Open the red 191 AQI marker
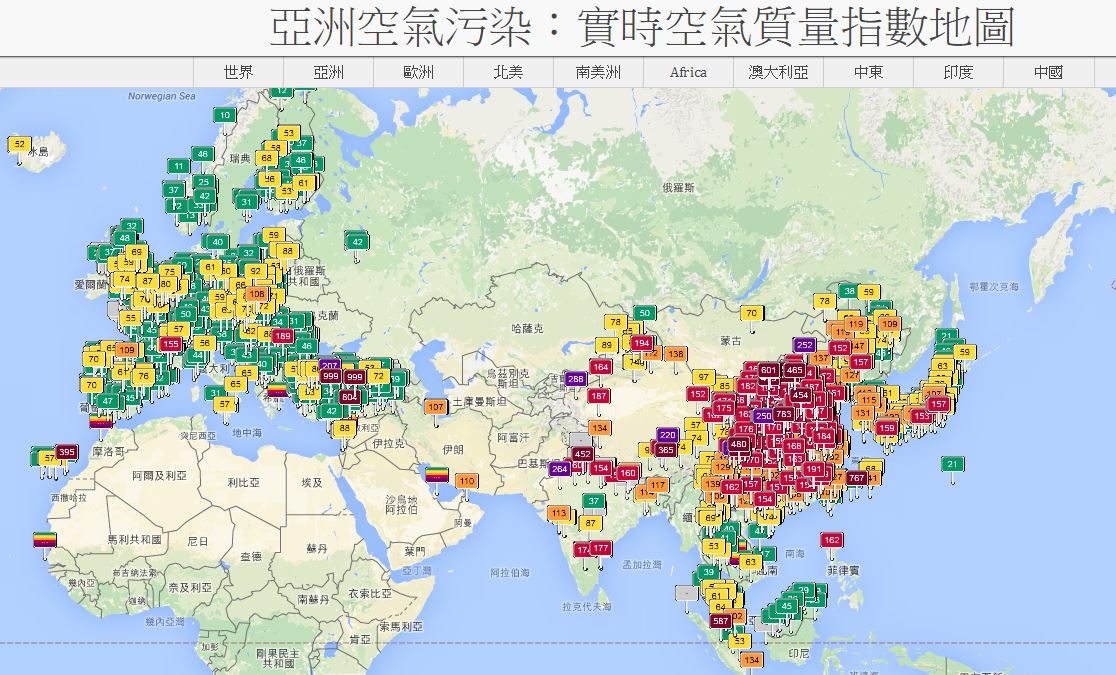 [814, 470]
